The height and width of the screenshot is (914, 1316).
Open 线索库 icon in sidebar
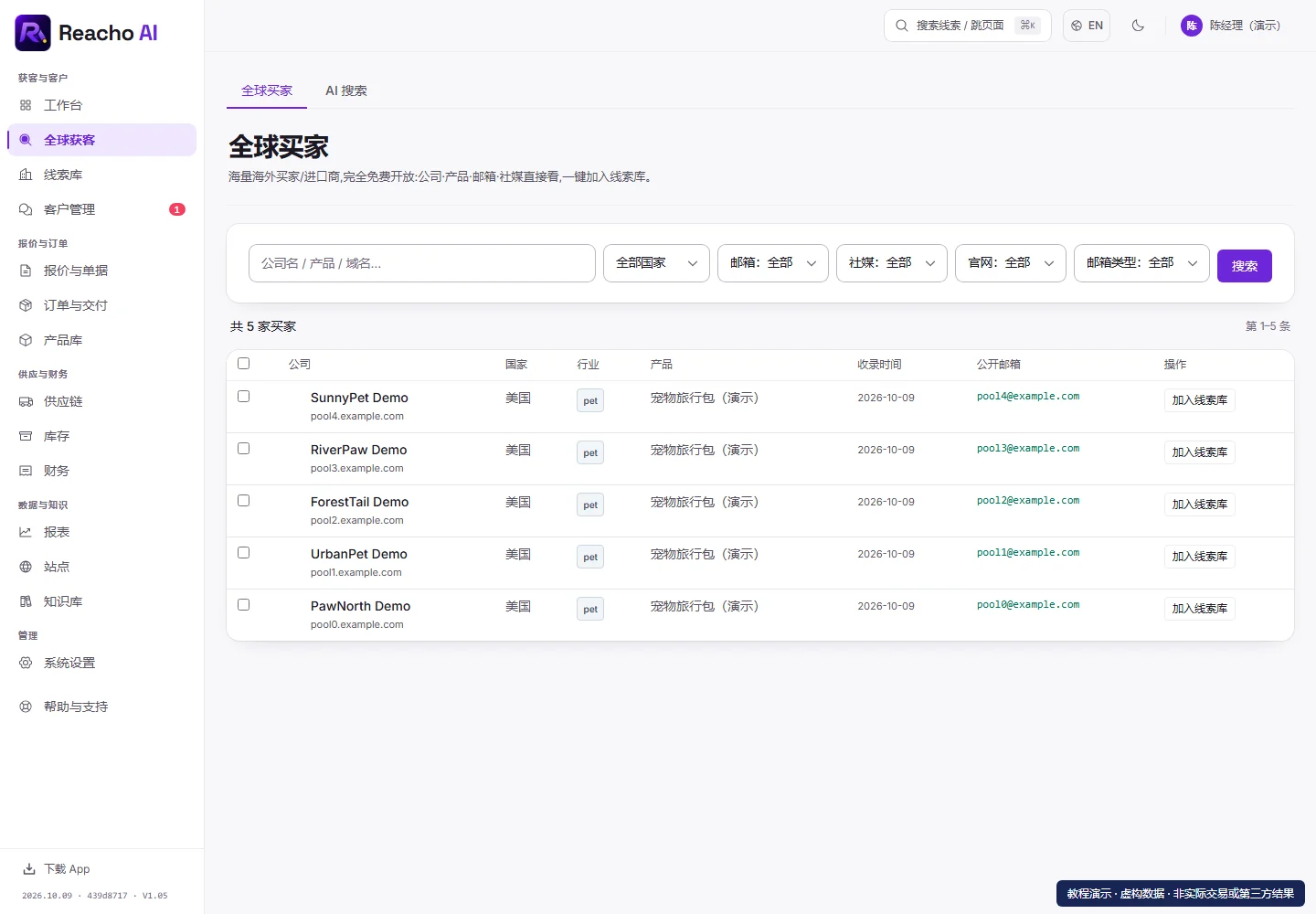coord(26,175)
